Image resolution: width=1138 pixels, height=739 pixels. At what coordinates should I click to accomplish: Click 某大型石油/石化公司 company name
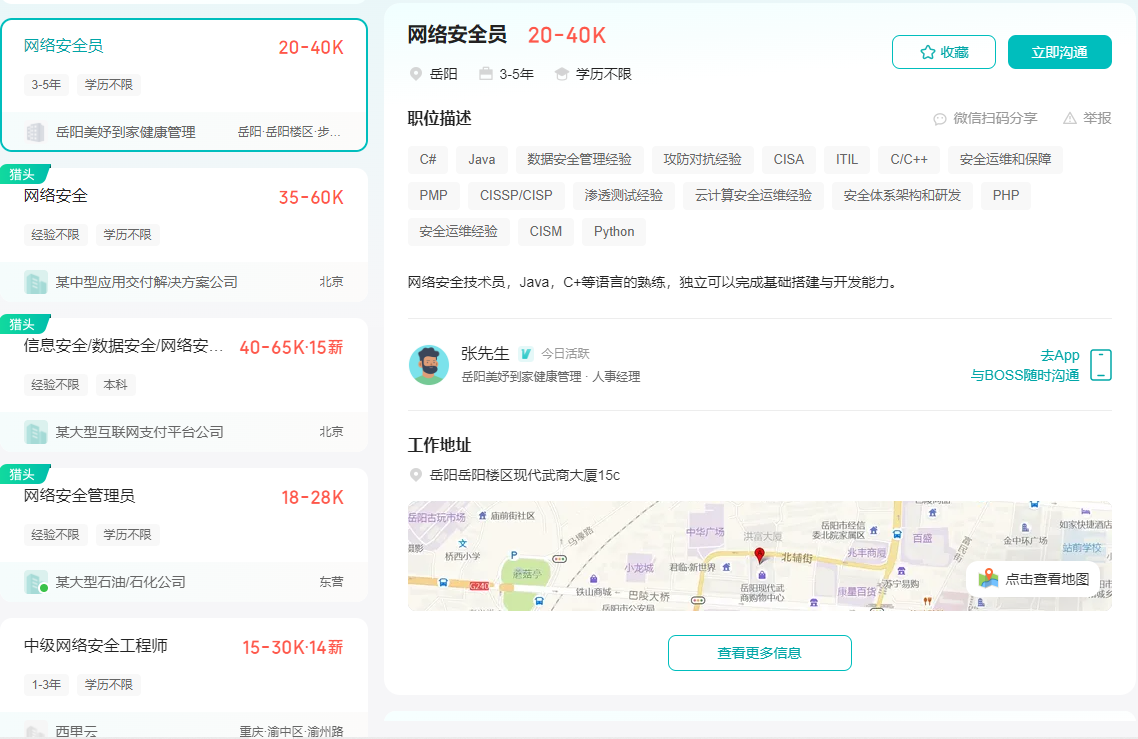(x=120, y=581)
